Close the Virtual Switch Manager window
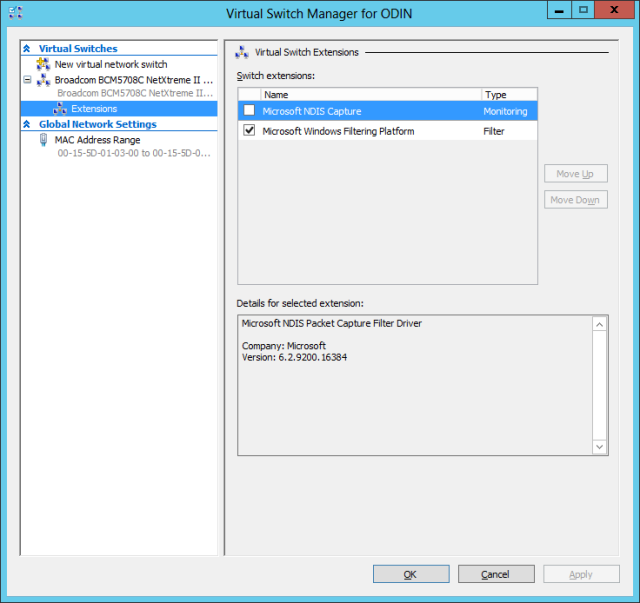 (613, 10)
